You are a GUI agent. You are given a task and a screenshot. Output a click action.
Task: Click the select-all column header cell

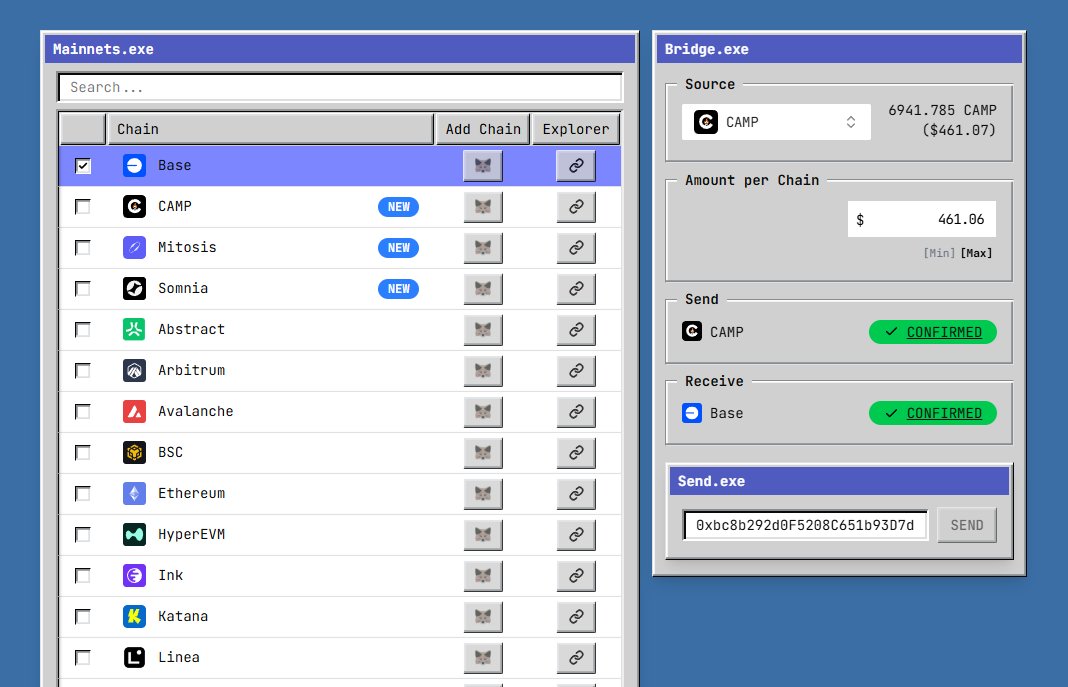tap(82, 129)
